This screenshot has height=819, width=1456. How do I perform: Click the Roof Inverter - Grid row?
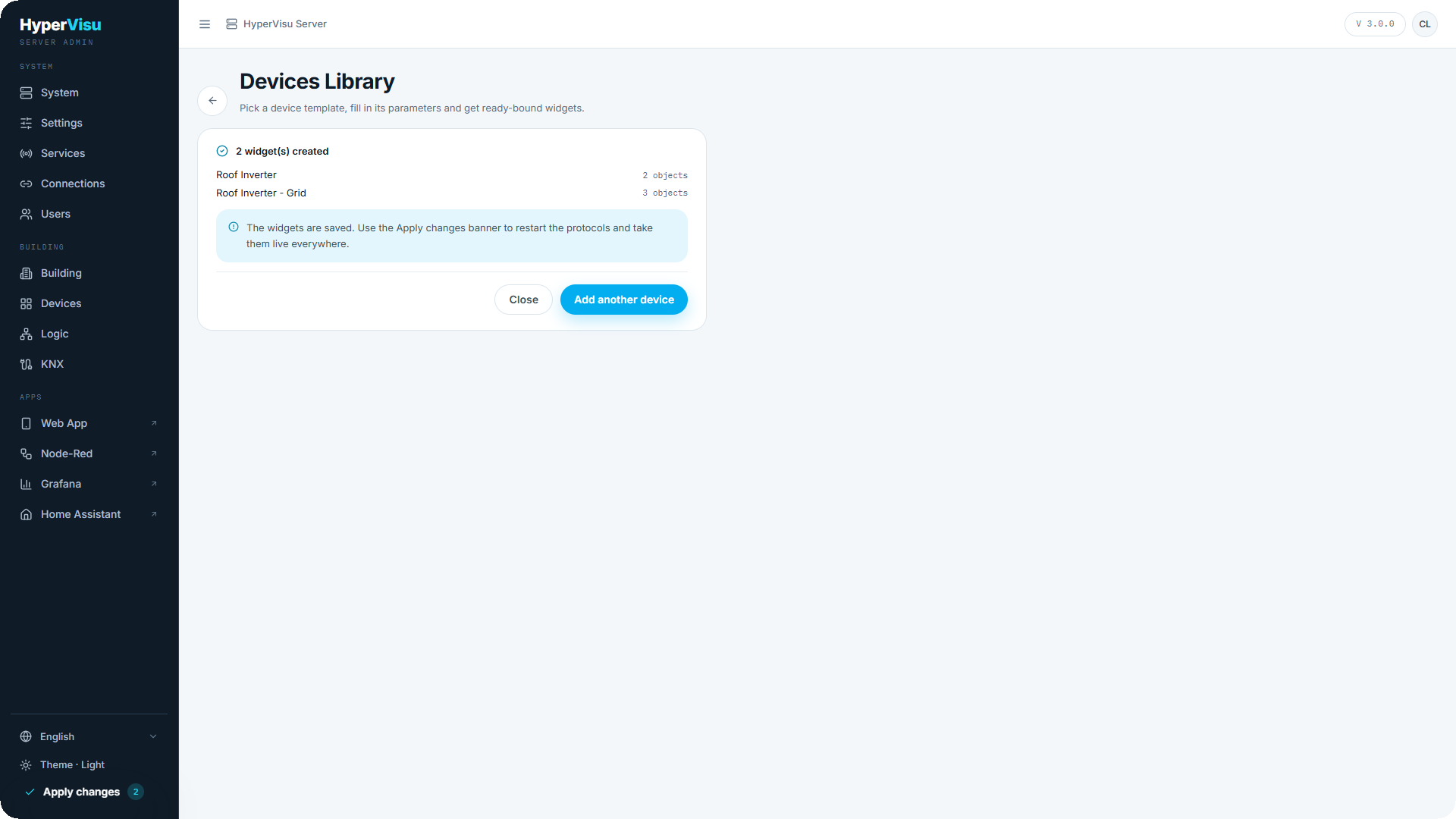pyautogui.click(x=452, y=193)
